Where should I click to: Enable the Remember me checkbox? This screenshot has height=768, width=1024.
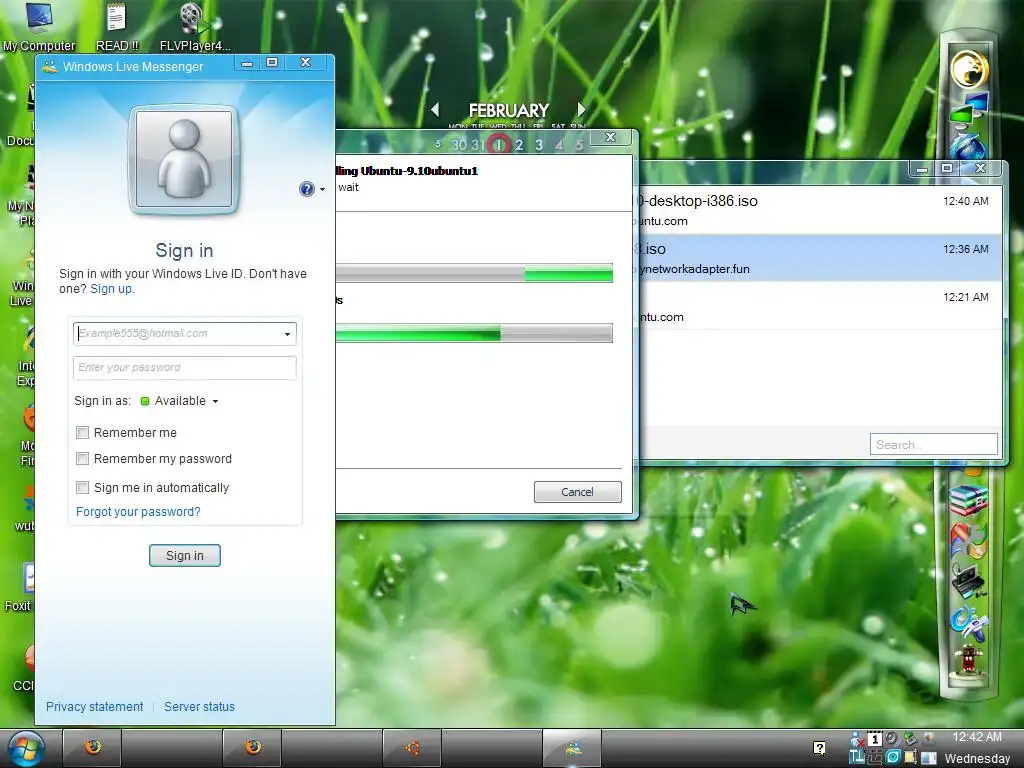[82, 432]
